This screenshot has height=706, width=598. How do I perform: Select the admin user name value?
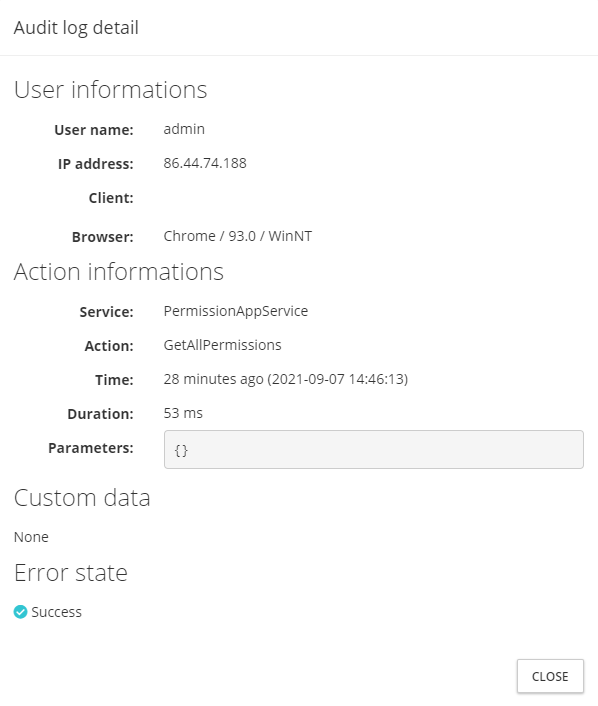tap(184, 129)
